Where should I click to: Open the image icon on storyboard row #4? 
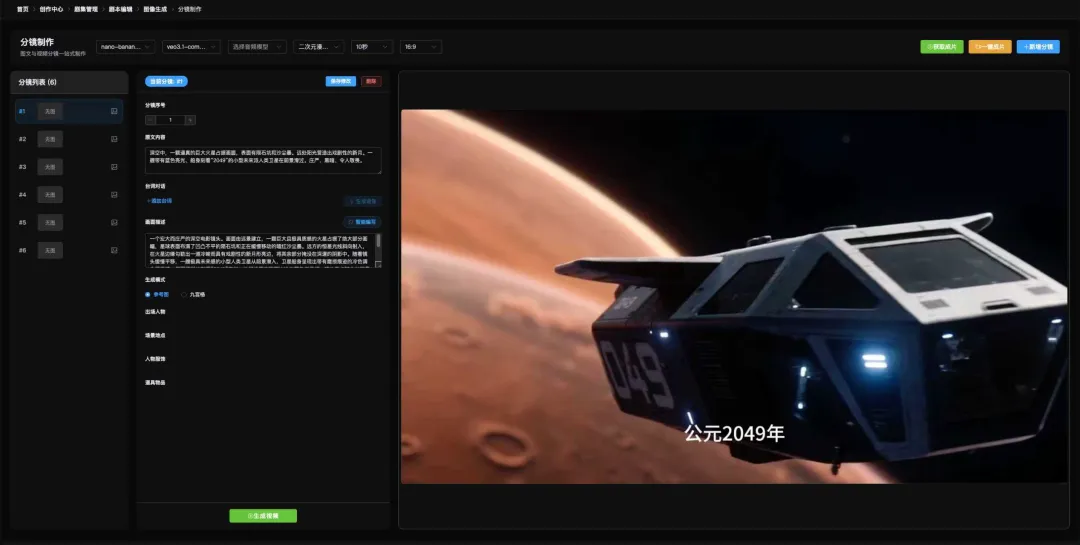(114, 195)
